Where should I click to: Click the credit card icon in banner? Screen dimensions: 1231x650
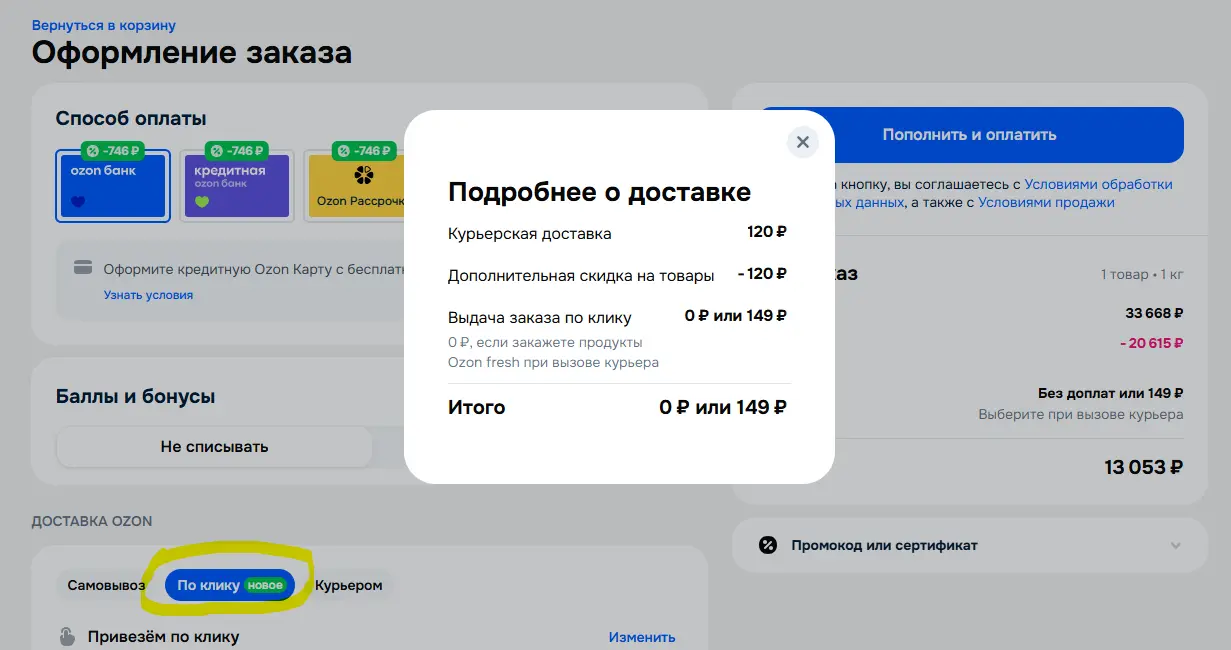pyautogui.click(x=84, y=268)
